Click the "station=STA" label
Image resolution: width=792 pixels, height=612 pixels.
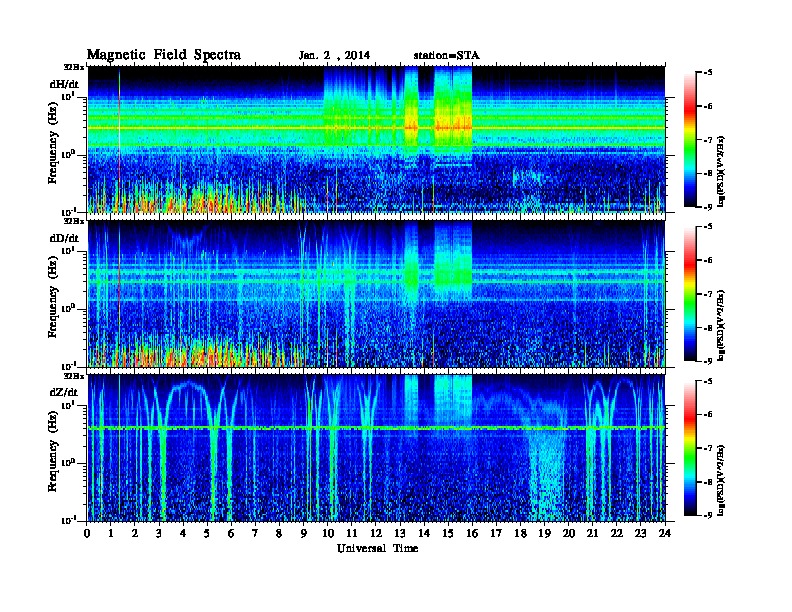pyautogui.click(x=447, y=56)
